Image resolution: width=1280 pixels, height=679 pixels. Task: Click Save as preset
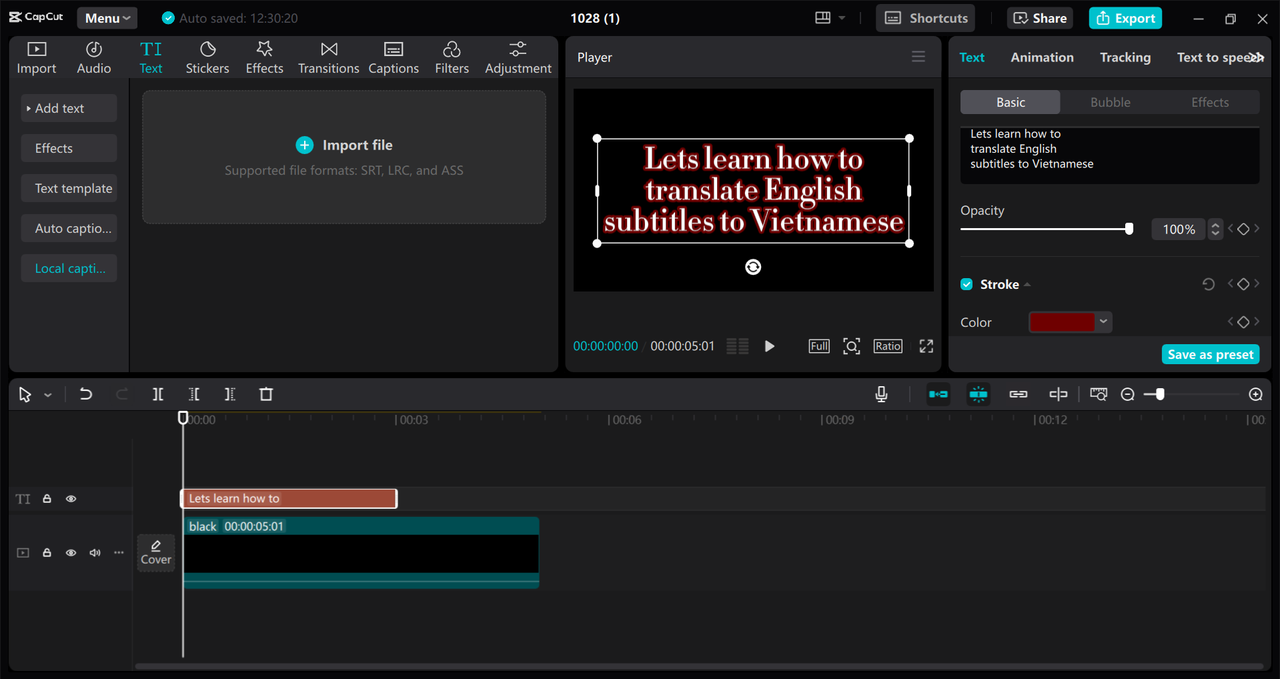(1210, 355)
